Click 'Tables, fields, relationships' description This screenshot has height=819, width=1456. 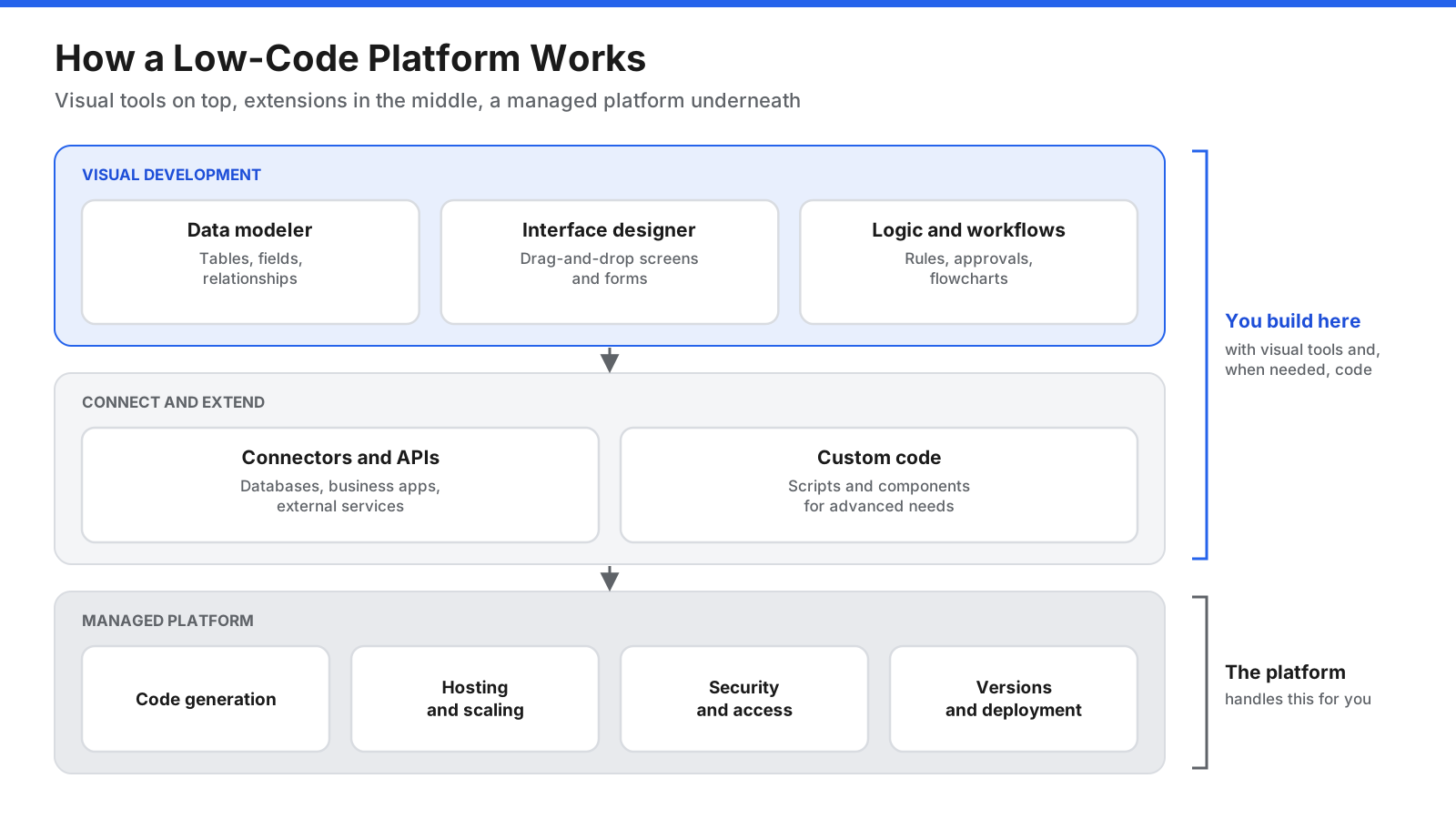click(250, 268)
